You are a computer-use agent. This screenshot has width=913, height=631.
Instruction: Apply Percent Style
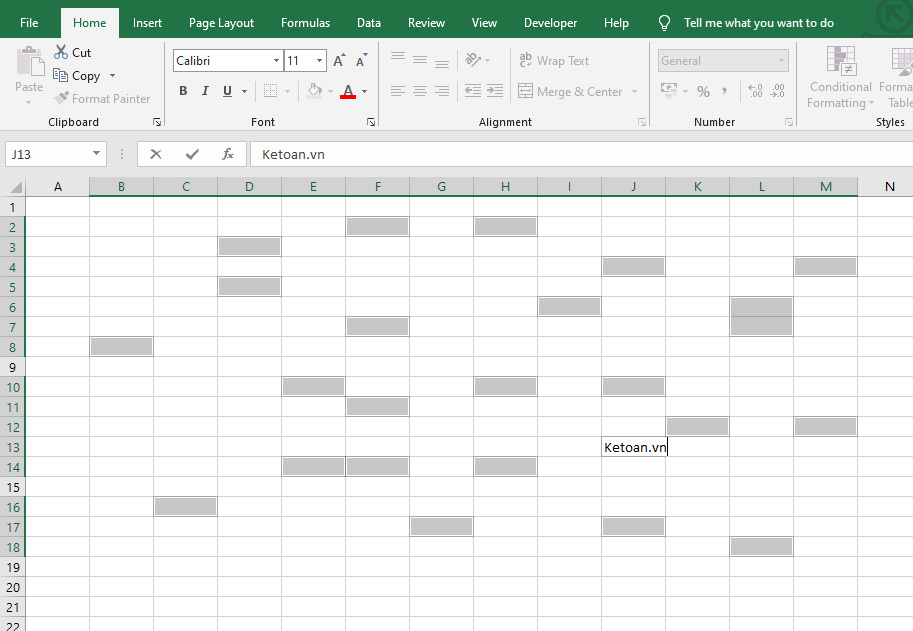pos(703,91)
